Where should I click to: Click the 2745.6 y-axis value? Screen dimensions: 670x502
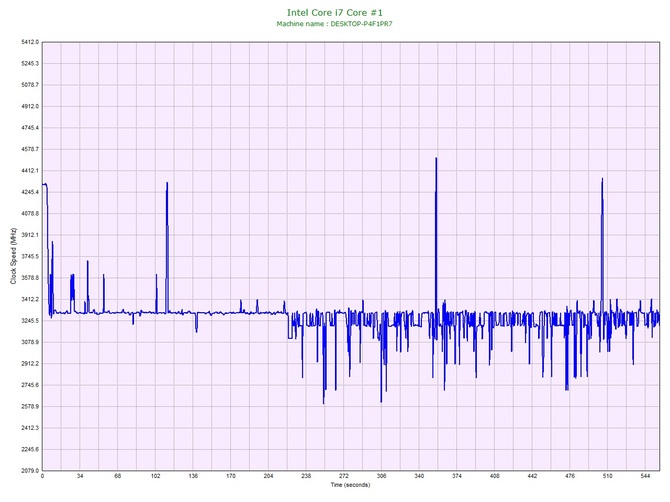tap(30, 385)
